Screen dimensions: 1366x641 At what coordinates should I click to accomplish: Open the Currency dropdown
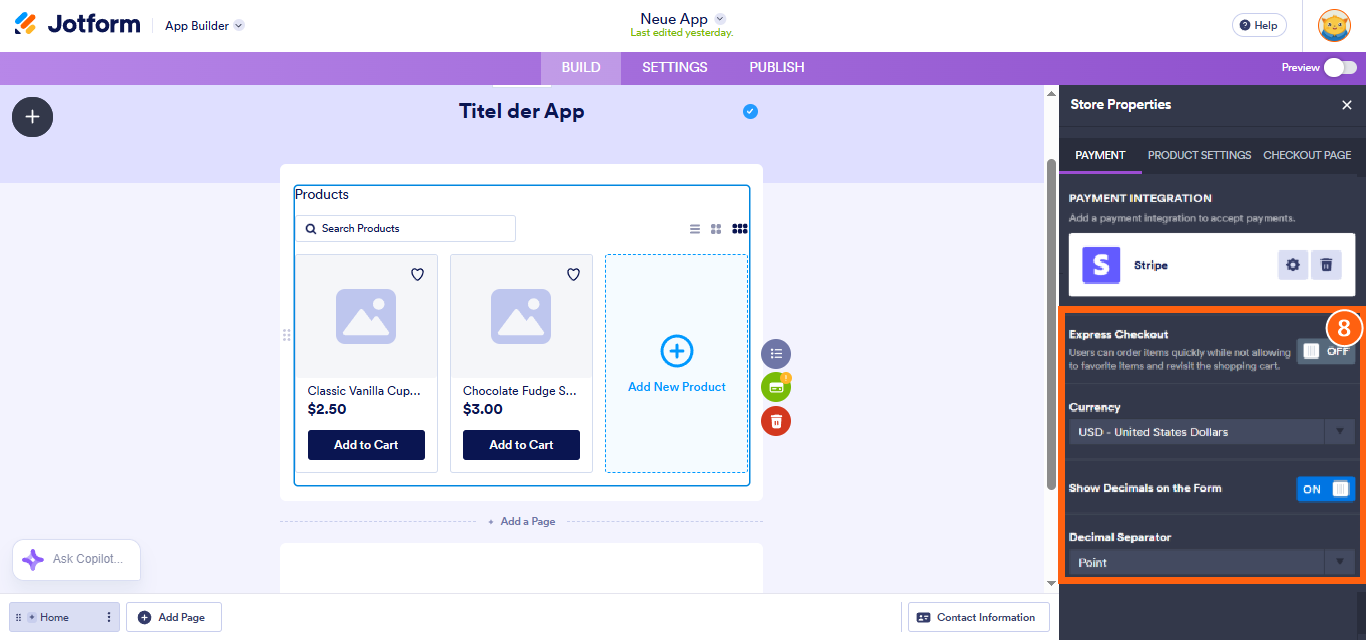(x=1211, y=432)
